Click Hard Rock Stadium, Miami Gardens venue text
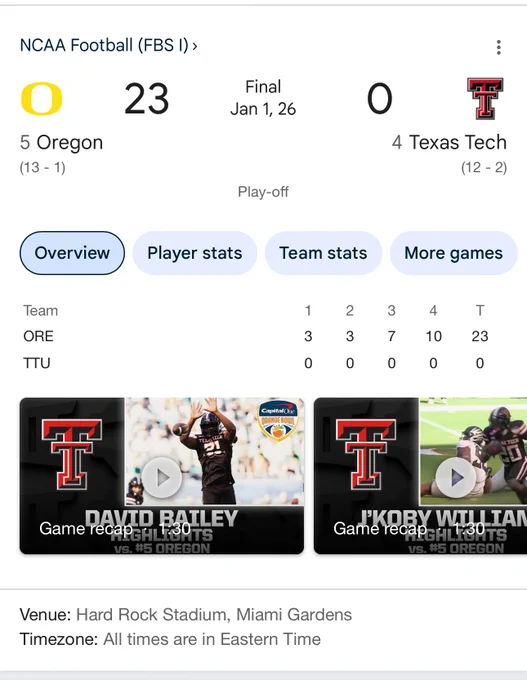This screenshot has height=680, width=527. [x=214, y=615]
